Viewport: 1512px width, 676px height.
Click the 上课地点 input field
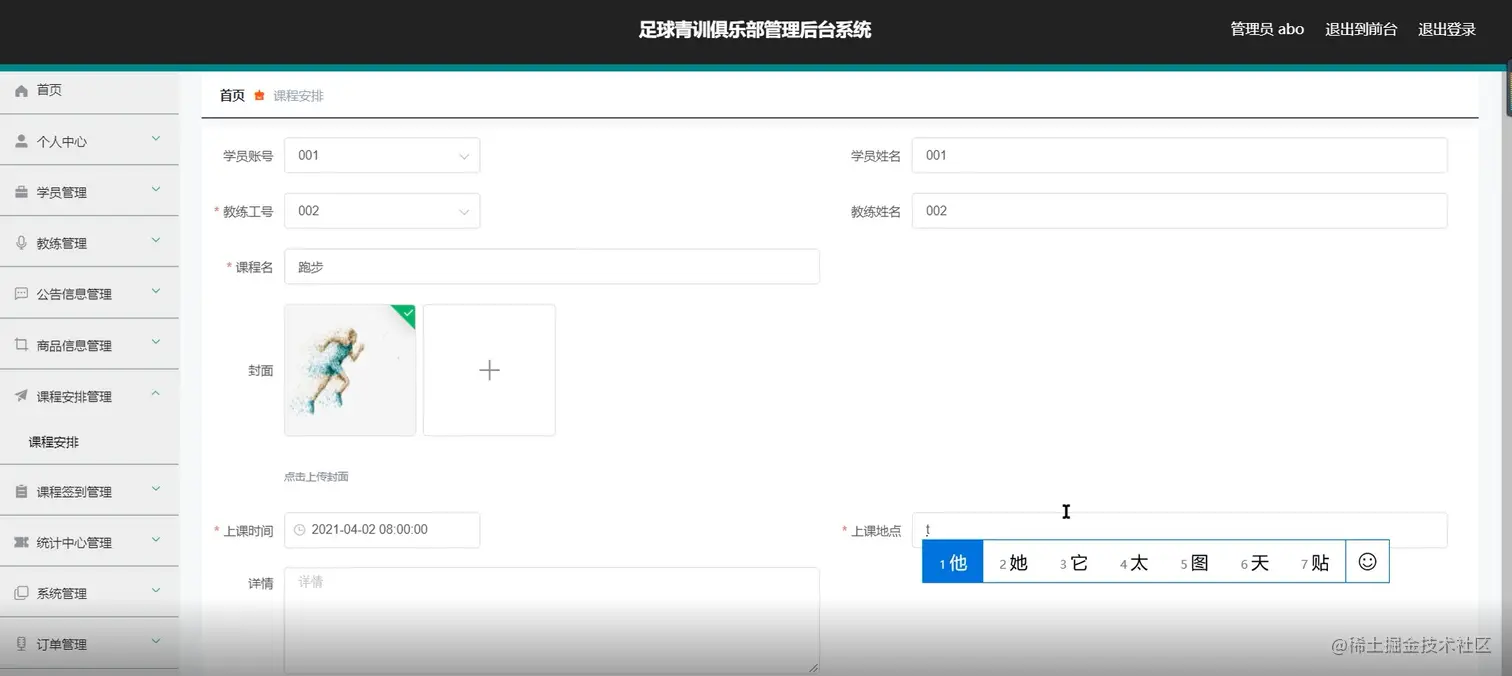[1180, 530]
